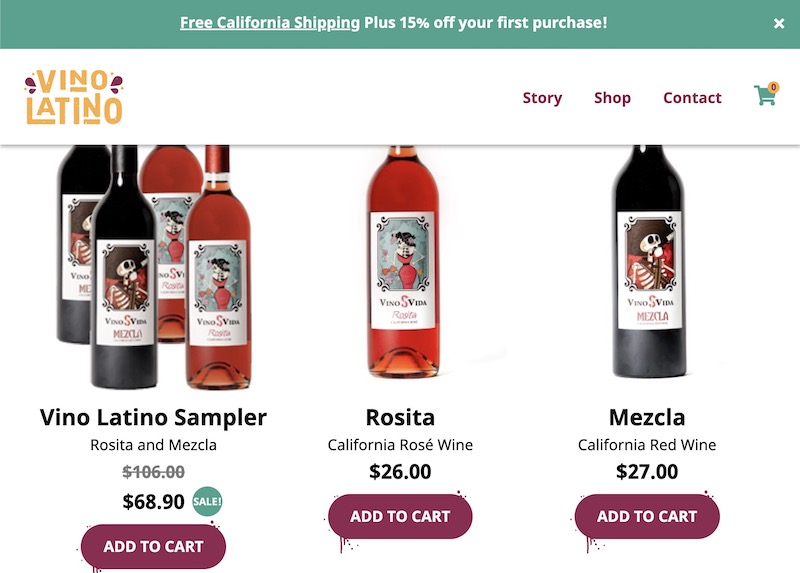Add Mezcla to cart

coord(647,516)
